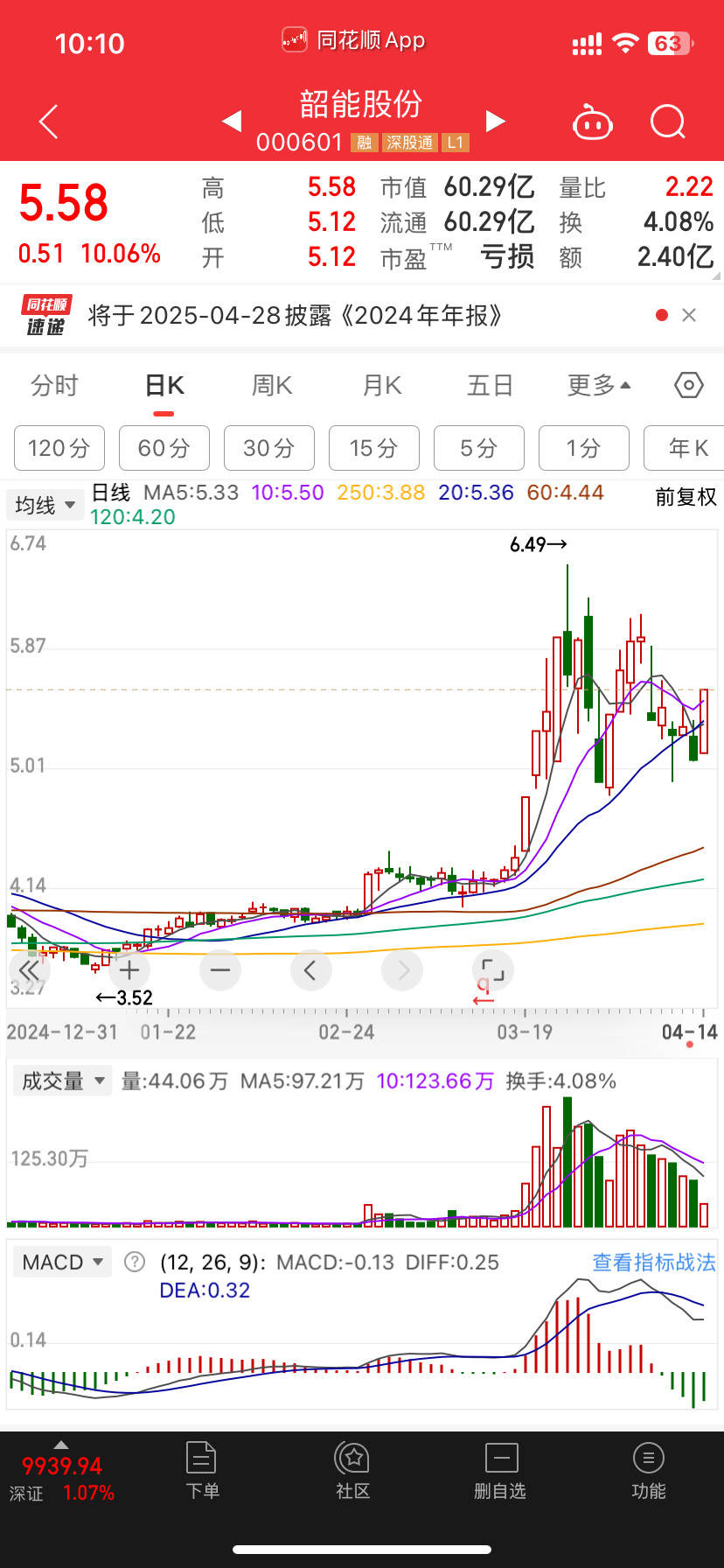Switch to 月K monthly tab

(382, 385)
